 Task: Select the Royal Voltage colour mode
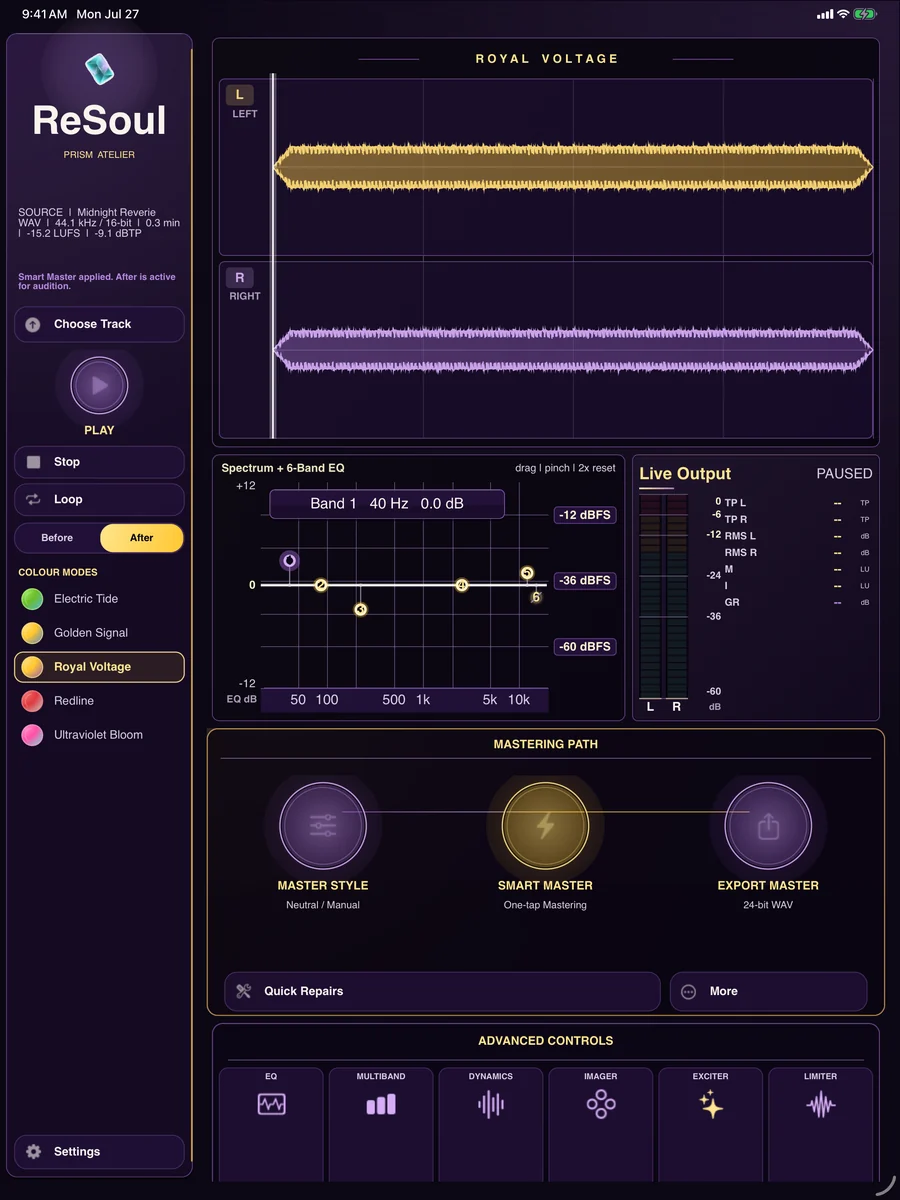click(99, 667)
